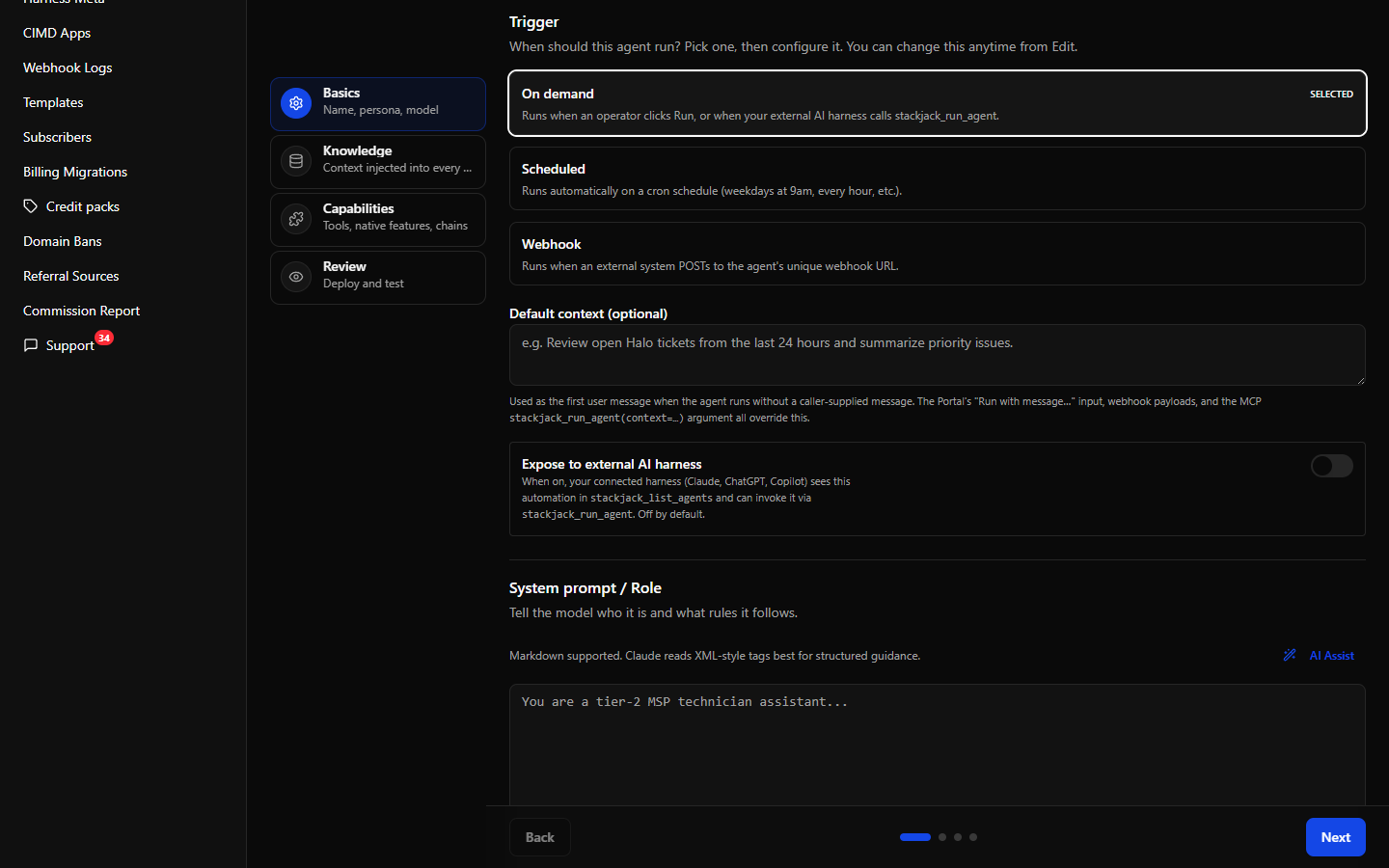Click the System prompt / Role heading
The height and width of the screenshot is (868, 1389).
coord(586,588)
